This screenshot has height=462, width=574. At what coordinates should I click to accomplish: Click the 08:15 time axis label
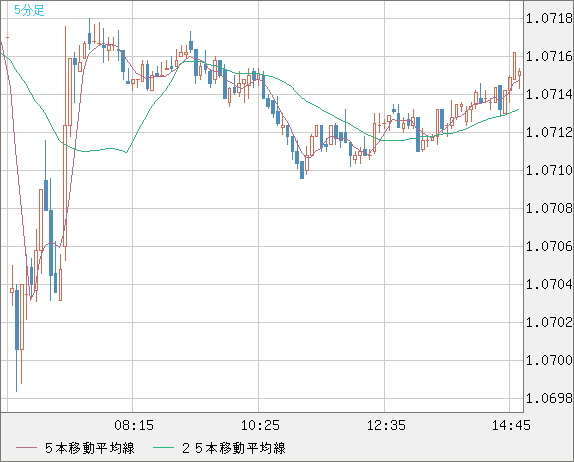click(134, 425)
